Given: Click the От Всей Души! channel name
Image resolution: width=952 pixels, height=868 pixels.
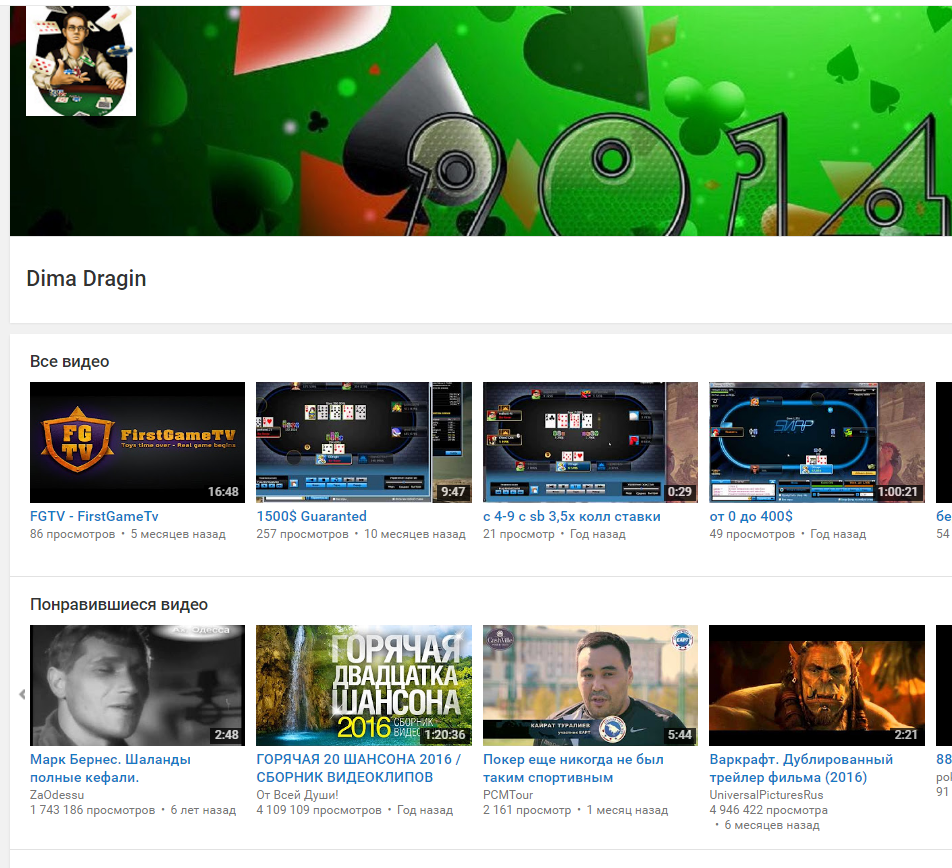Looking at the screenshot, I should [x=298, y=795].
